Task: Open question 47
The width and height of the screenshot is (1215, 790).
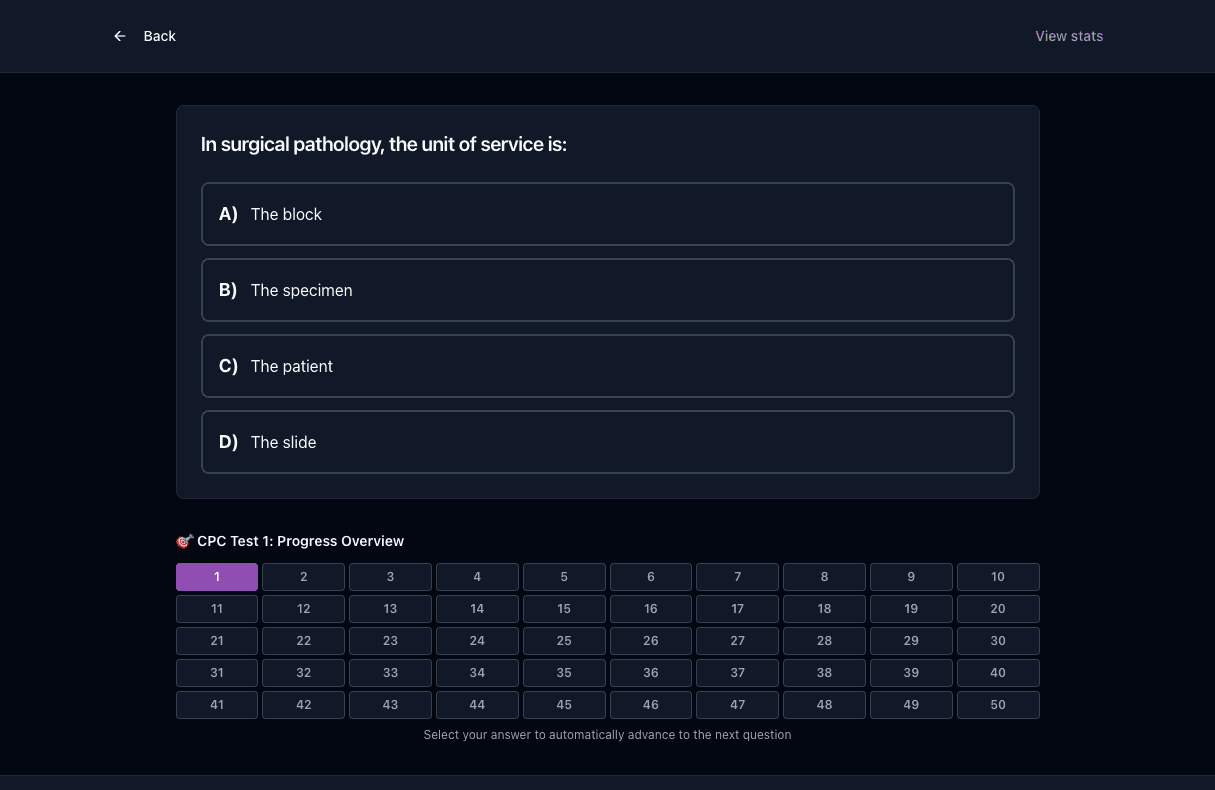Action: (738, 705)
